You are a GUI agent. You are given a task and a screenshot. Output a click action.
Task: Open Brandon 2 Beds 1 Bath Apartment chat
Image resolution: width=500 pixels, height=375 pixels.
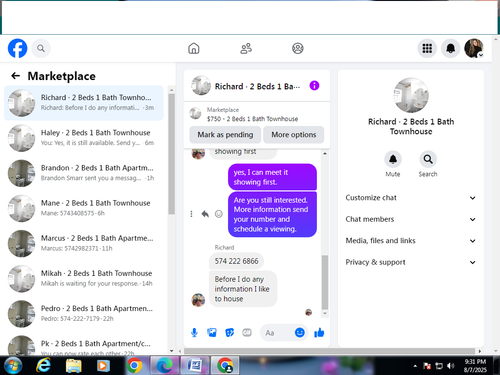[84, 173]
